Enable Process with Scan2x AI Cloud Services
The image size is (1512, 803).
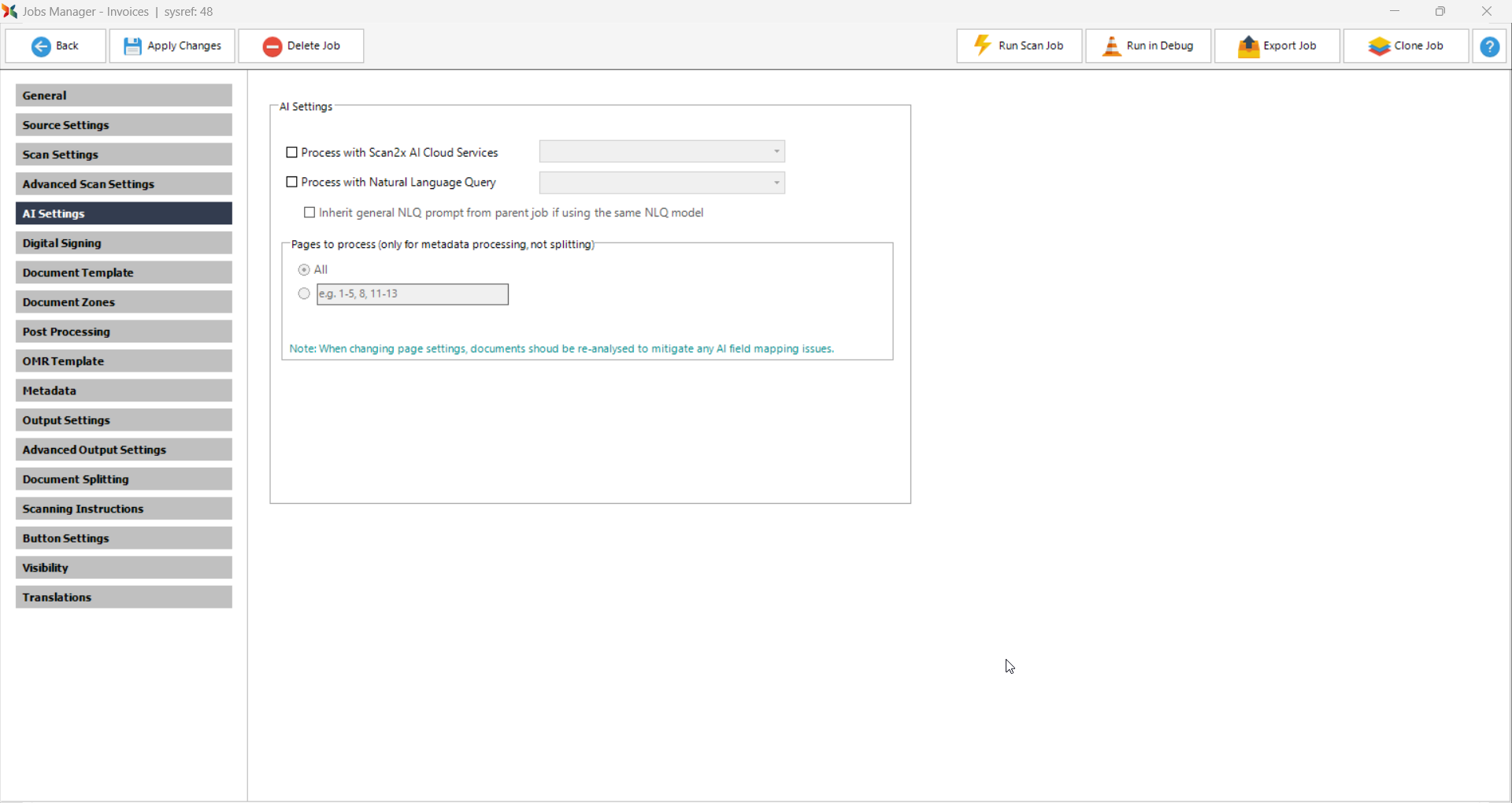tap(292, 153)
